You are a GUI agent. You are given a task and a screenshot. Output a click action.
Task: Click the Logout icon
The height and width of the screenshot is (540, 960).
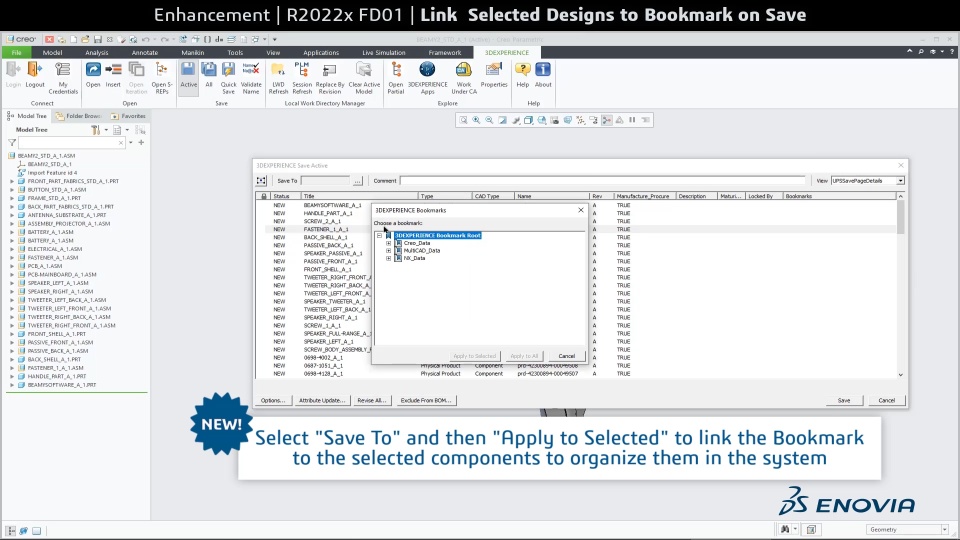click(35, 75)
